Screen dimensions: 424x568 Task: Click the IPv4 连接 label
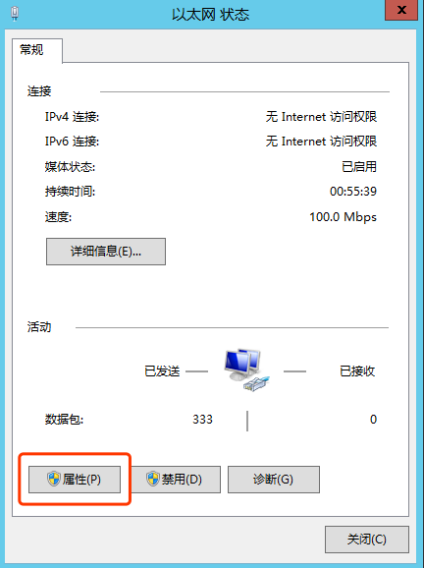click(x=72, y=117)
